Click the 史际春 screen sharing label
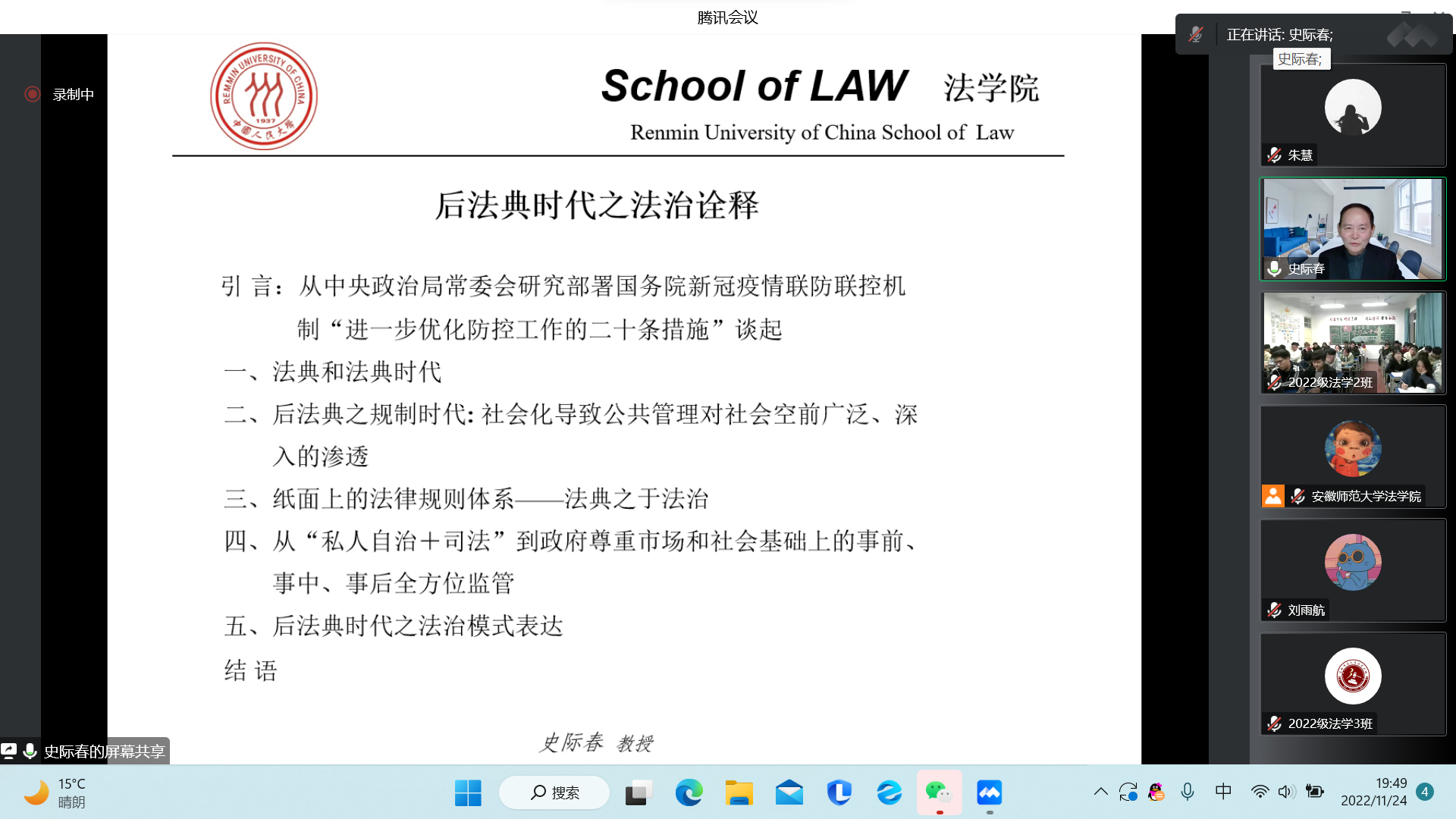 pyautogui.click(x=104, y=751)
